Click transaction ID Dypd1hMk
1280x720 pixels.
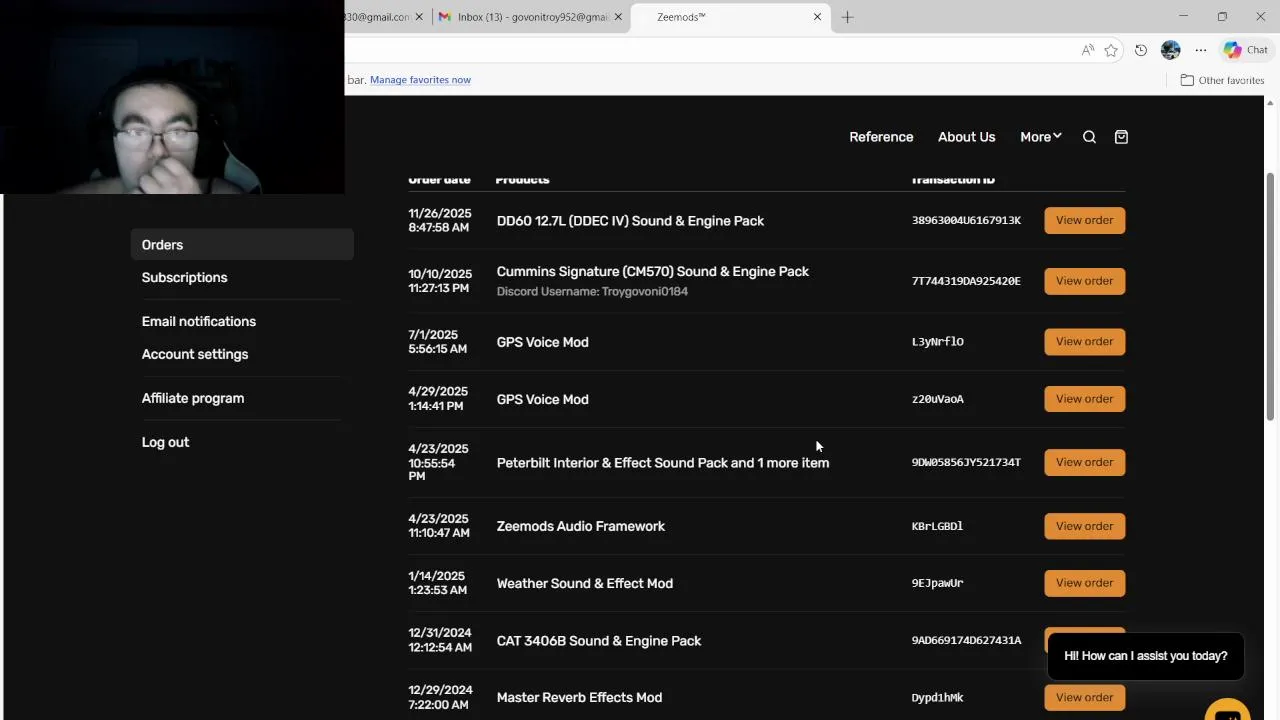point(938,698)
